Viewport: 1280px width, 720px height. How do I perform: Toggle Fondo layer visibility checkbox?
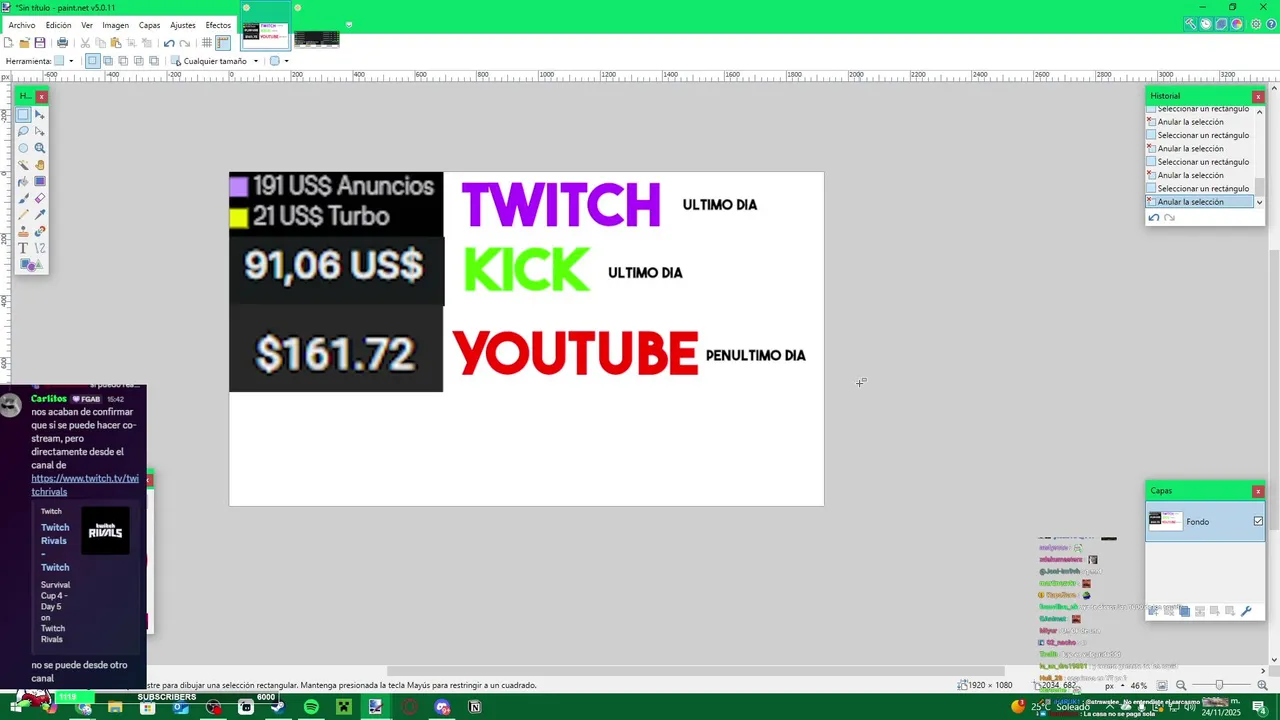(1258, 521)
